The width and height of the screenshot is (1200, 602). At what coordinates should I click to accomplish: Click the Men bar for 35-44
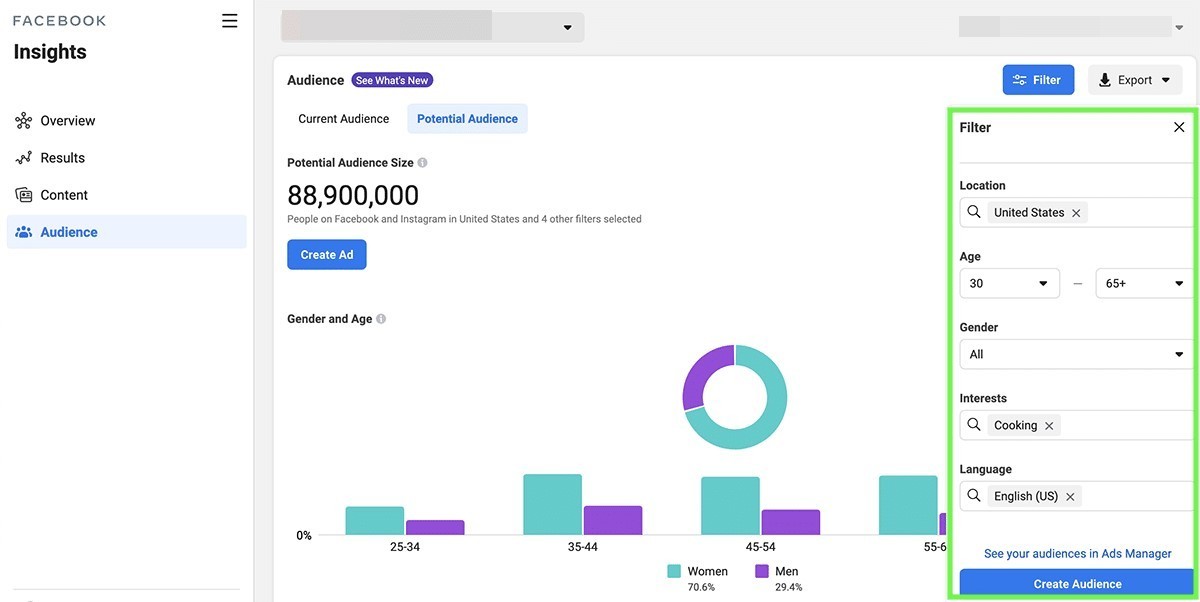(613, 520)
